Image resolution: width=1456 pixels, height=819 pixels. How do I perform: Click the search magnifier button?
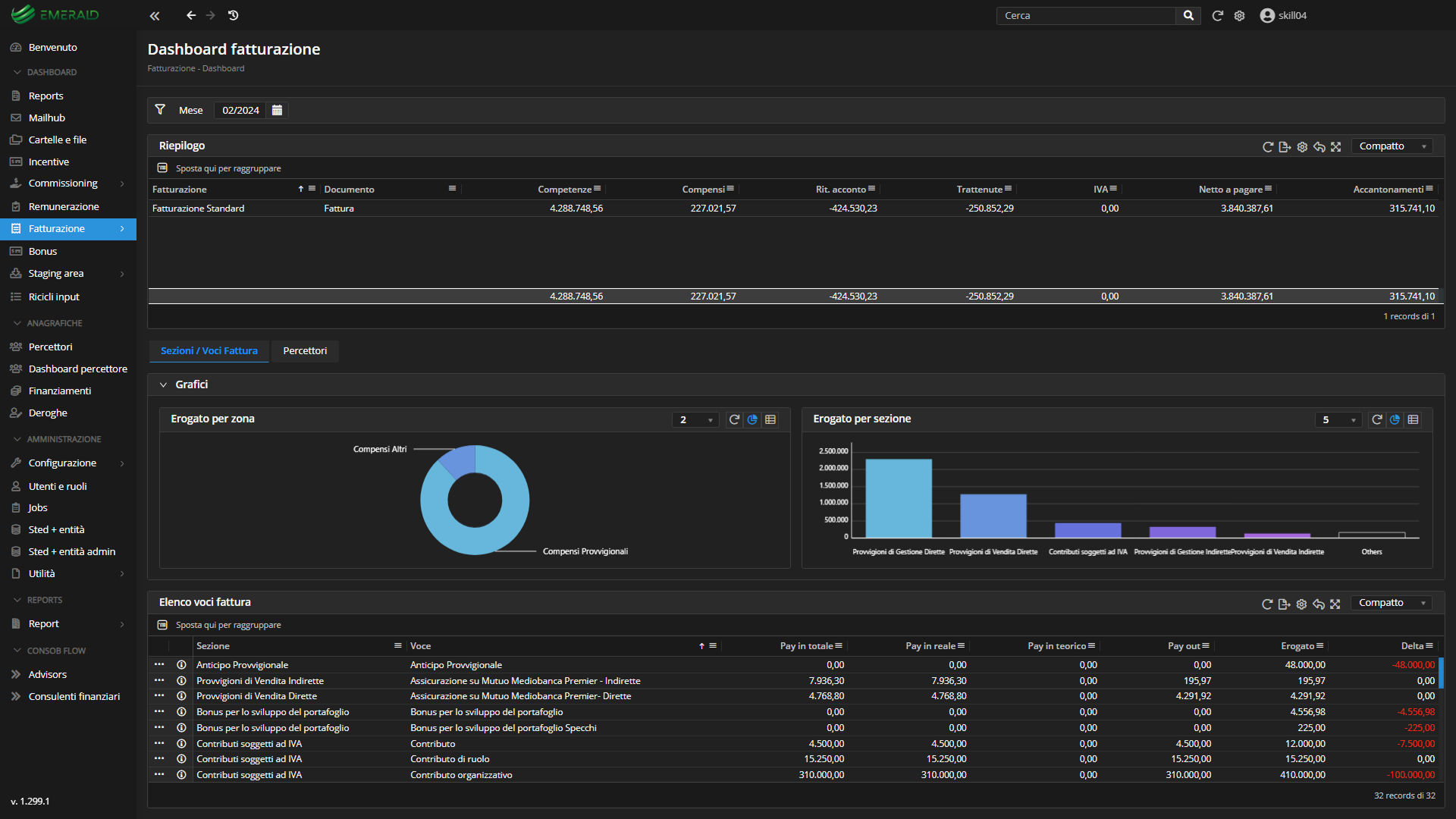pos(1188,15)
